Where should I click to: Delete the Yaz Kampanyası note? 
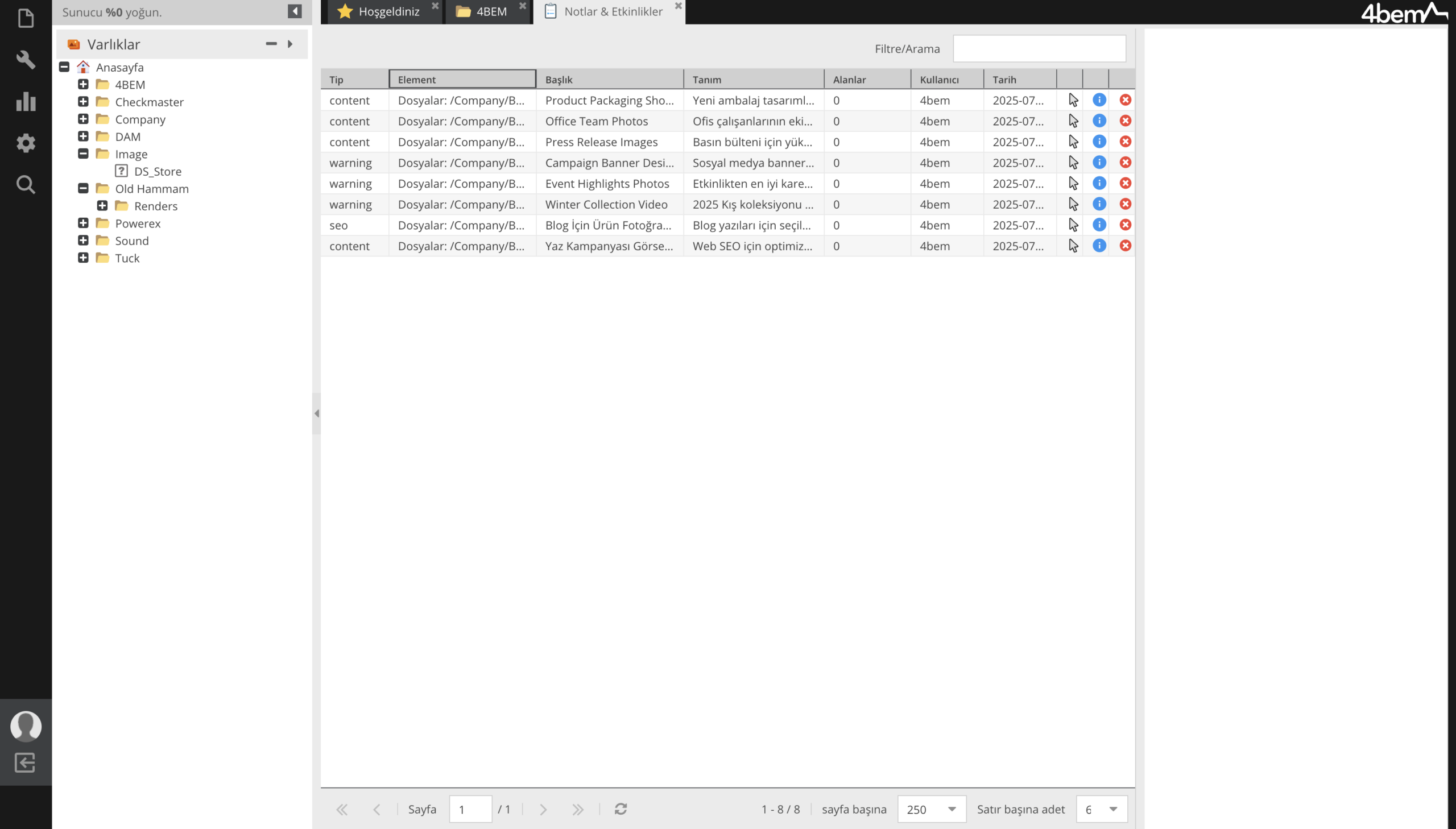click(1125, 246)
